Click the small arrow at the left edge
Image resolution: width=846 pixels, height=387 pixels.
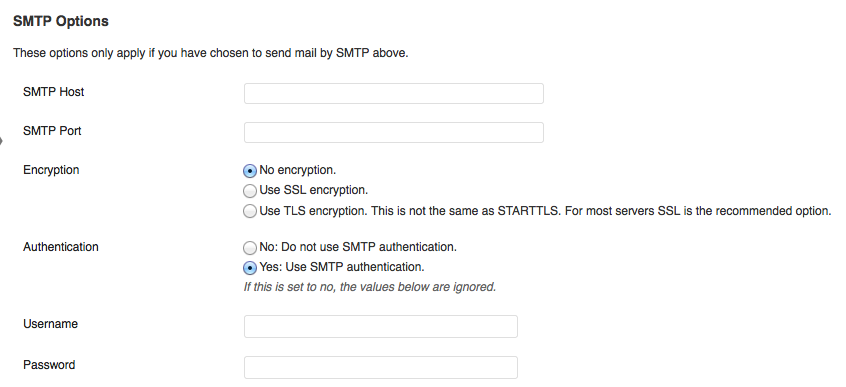[x=2, y=141]
